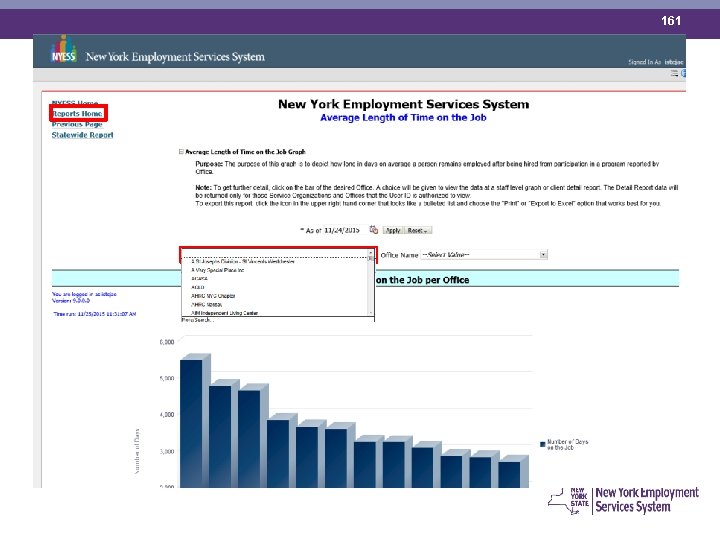Screen dimensions: 720x540
Task: Open the Reset button's dropdown menu
Action: pos(417,230)
